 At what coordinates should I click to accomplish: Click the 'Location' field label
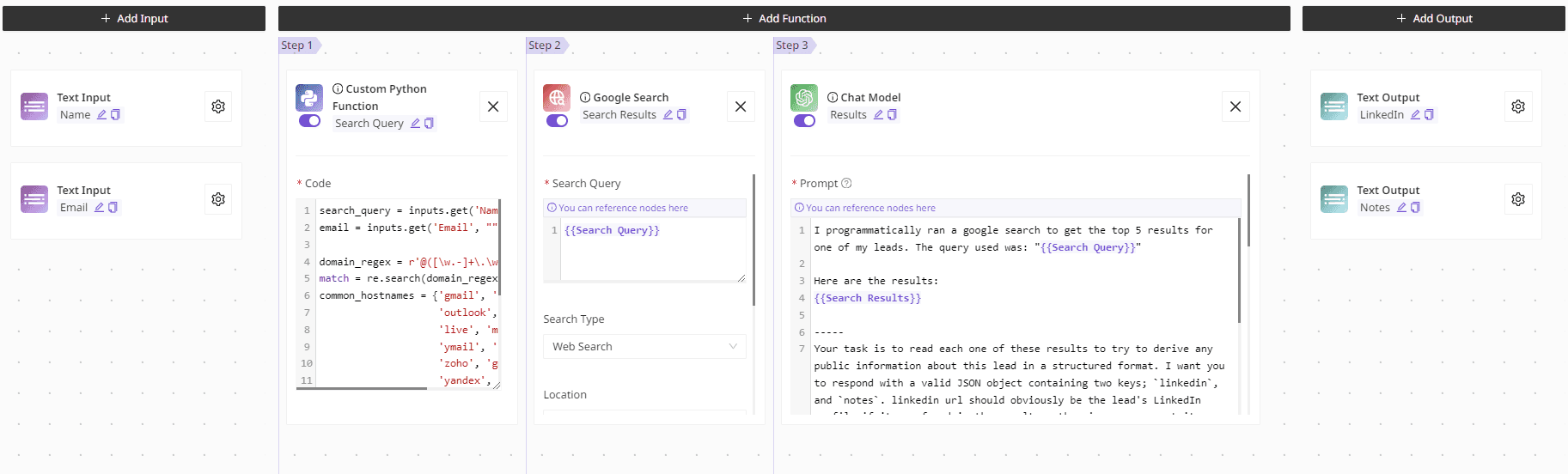click(x=564, y=394)
